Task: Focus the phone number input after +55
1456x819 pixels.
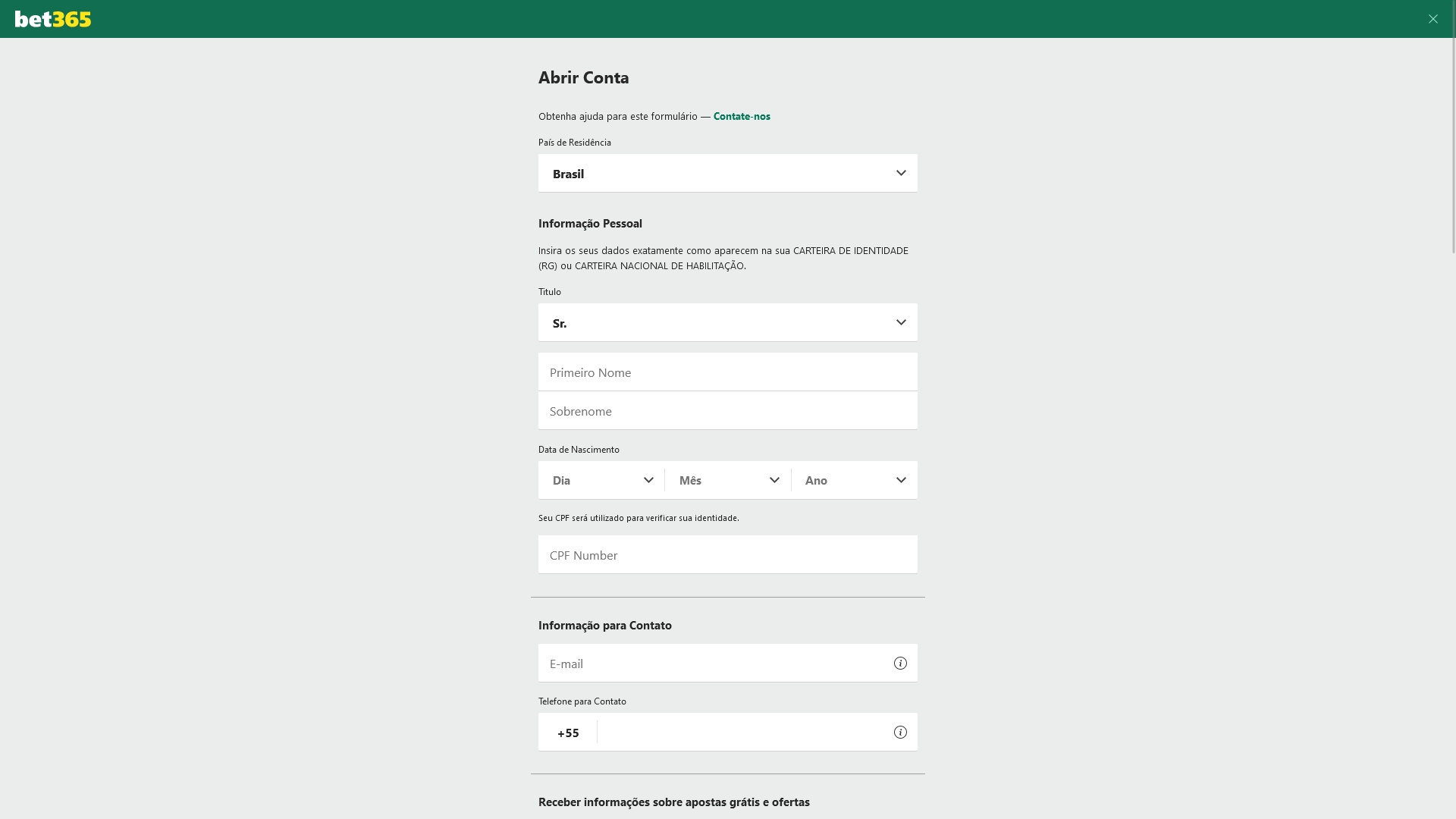Action: [x=743, y=733]
